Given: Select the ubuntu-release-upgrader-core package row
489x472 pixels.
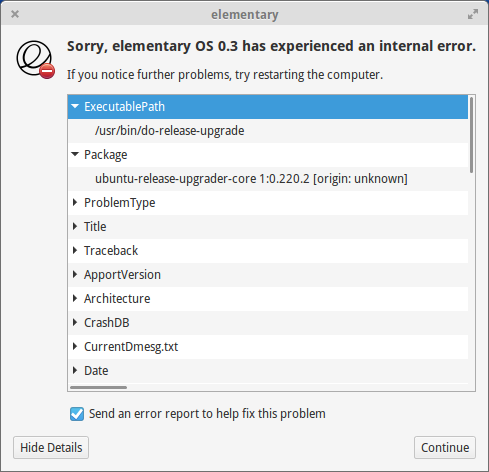Looking at the screenshot, I should [x=268, y=179].
